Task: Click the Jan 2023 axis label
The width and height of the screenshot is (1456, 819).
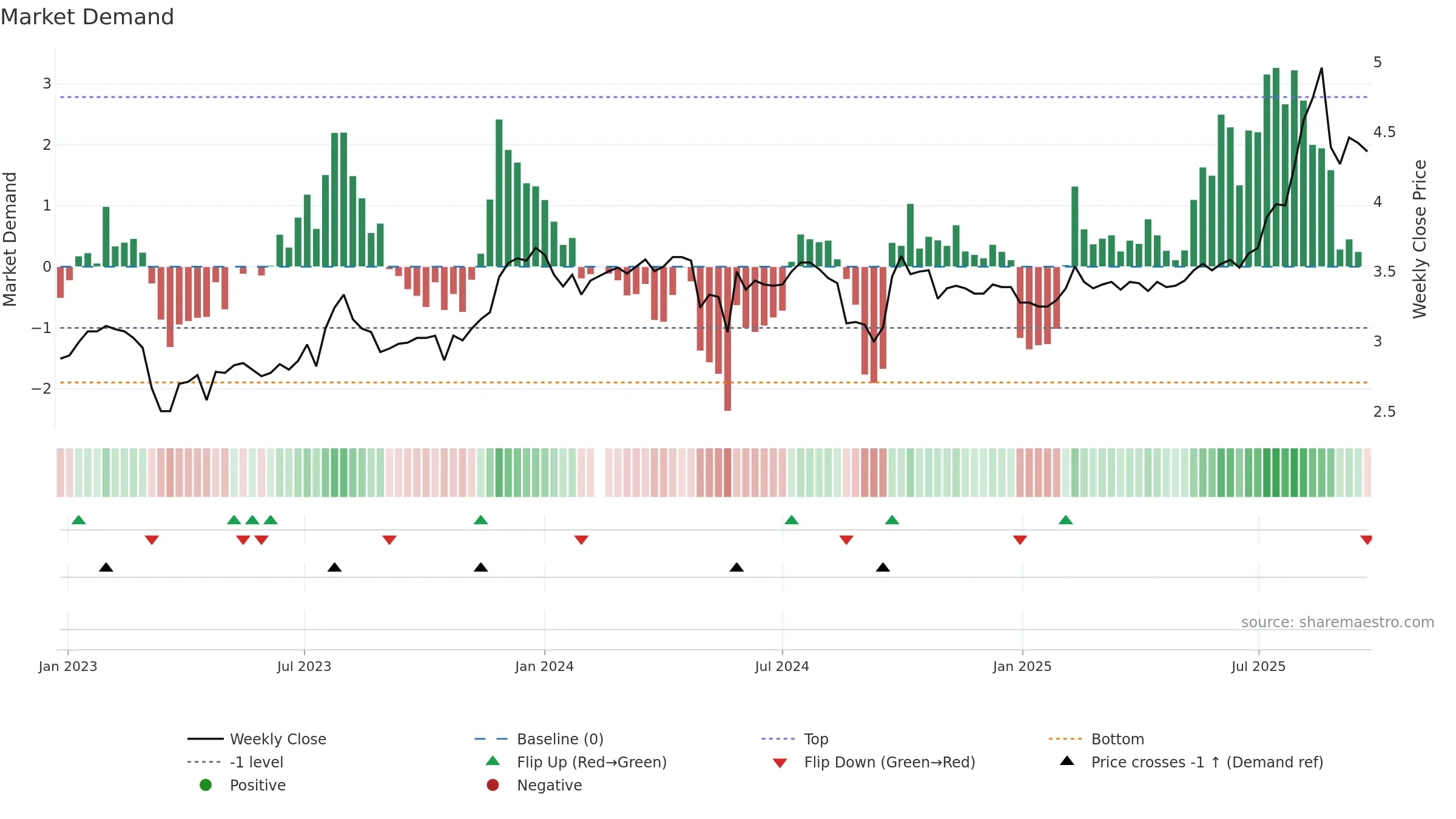Action: tap(68, 666)
